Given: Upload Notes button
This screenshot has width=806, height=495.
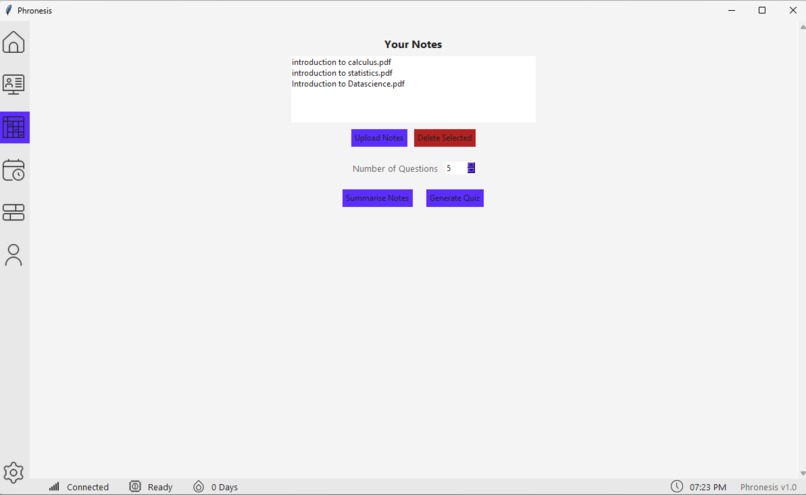Looking at the screenshot, I should pyautogui.click(x=379, y=138).
